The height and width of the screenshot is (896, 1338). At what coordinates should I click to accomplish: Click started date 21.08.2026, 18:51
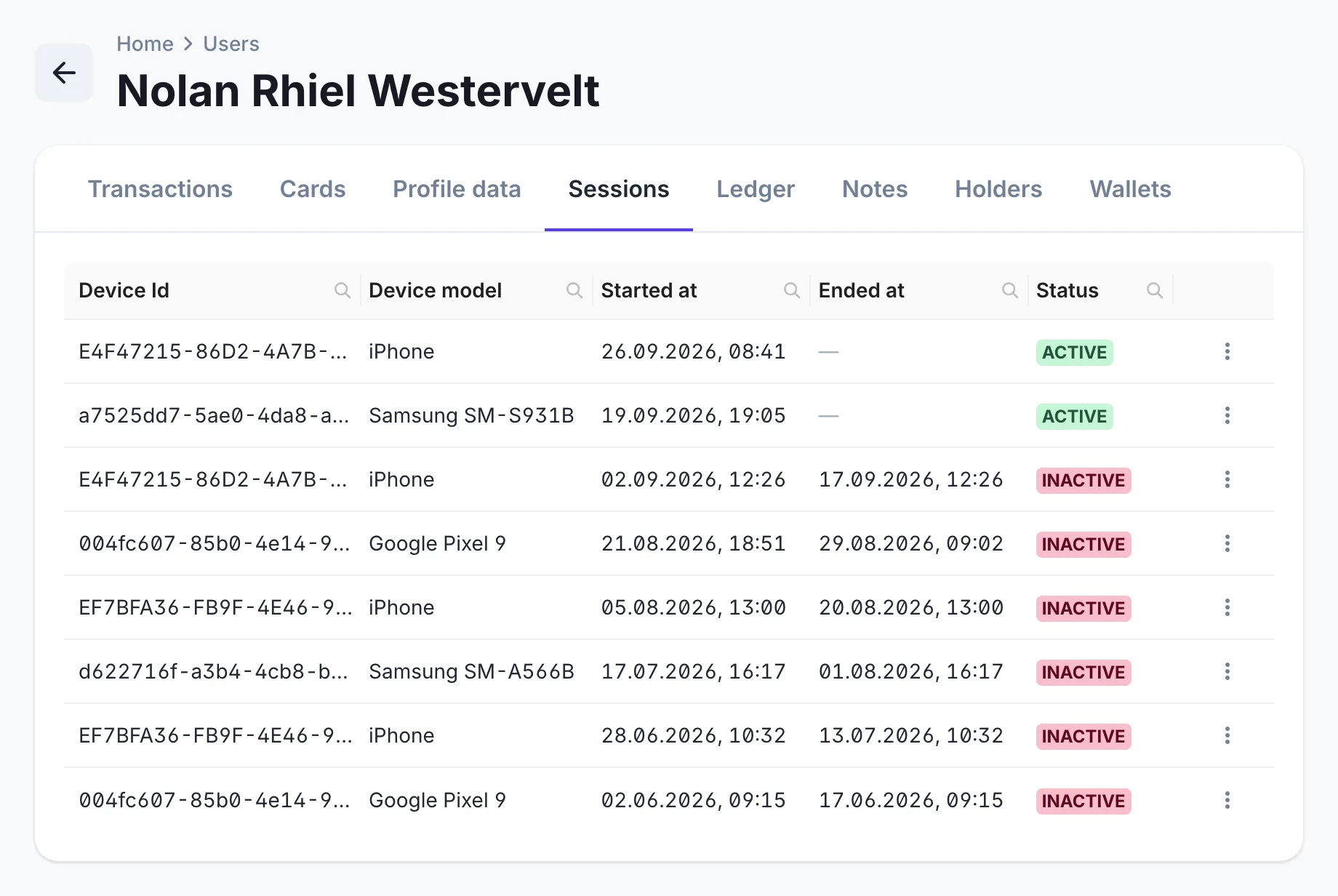tap(693, 543)
